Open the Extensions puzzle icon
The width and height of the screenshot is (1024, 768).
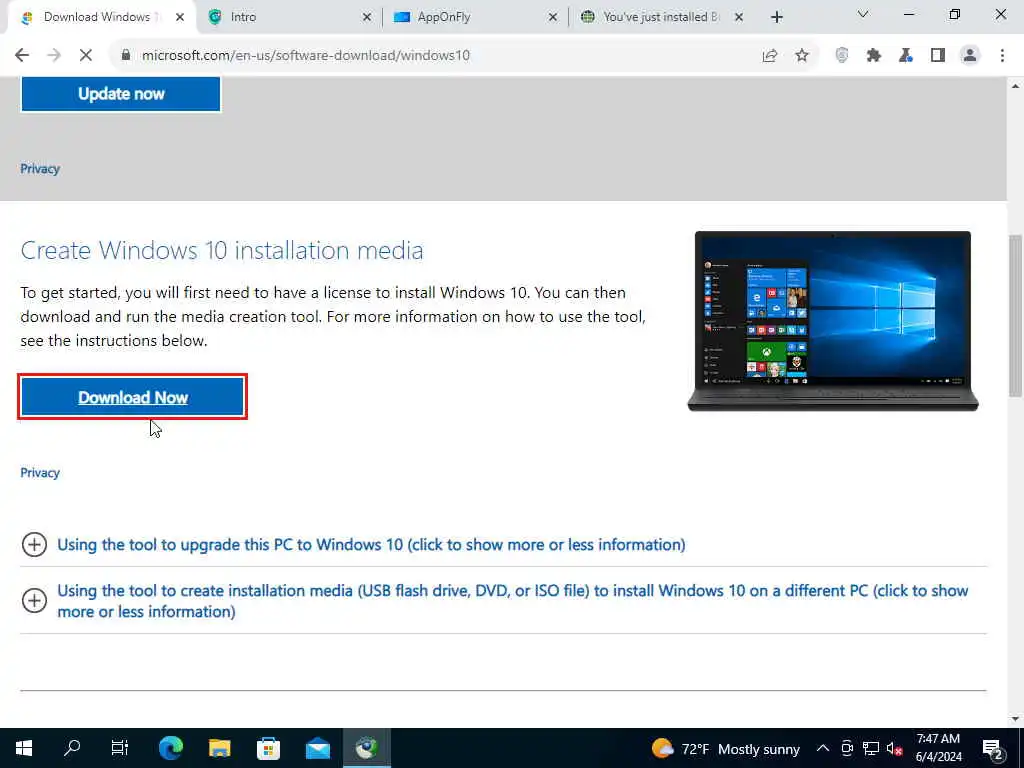tap(874, 56)
